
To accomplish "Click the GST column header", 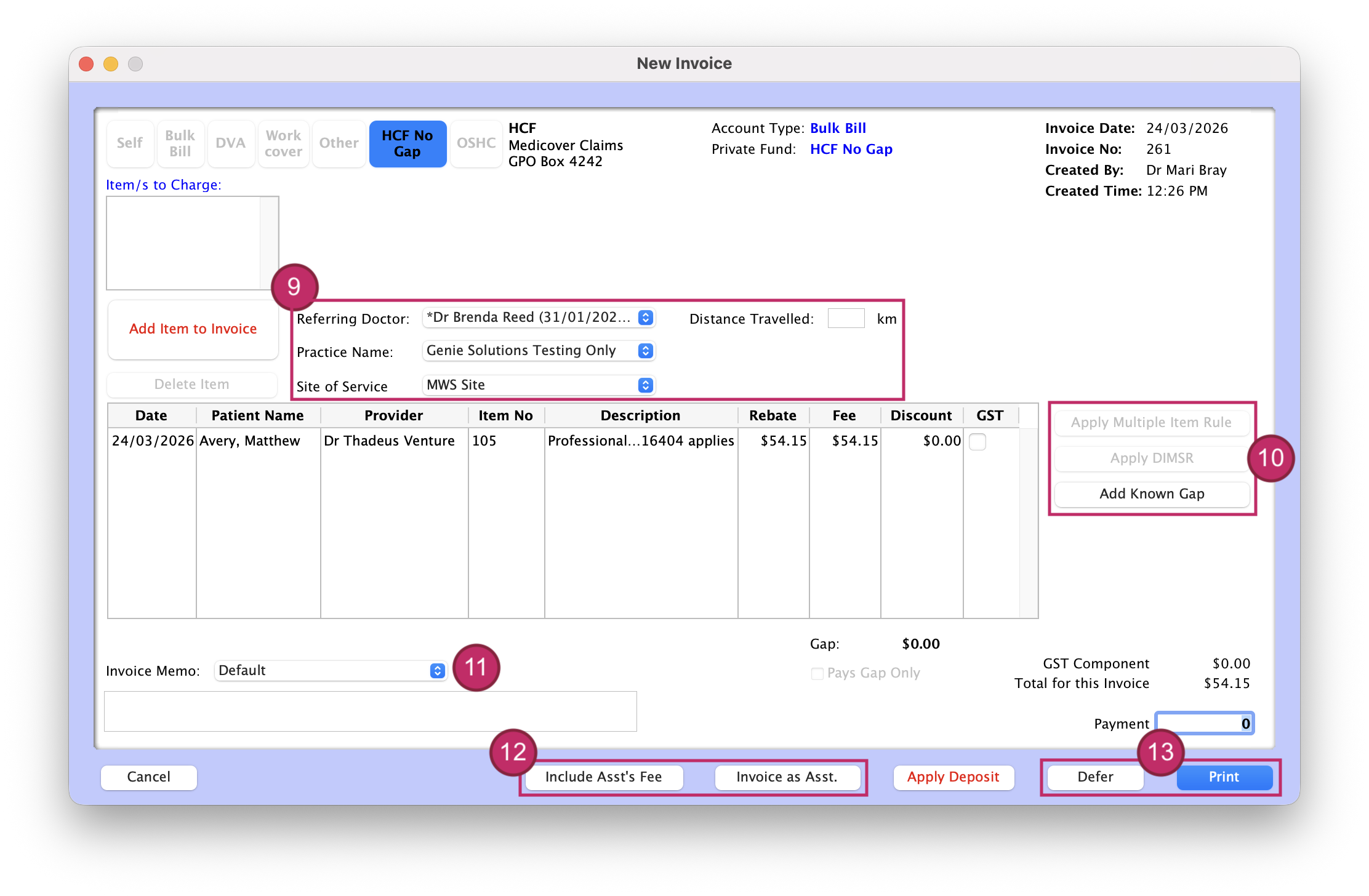I will [990, 416].
